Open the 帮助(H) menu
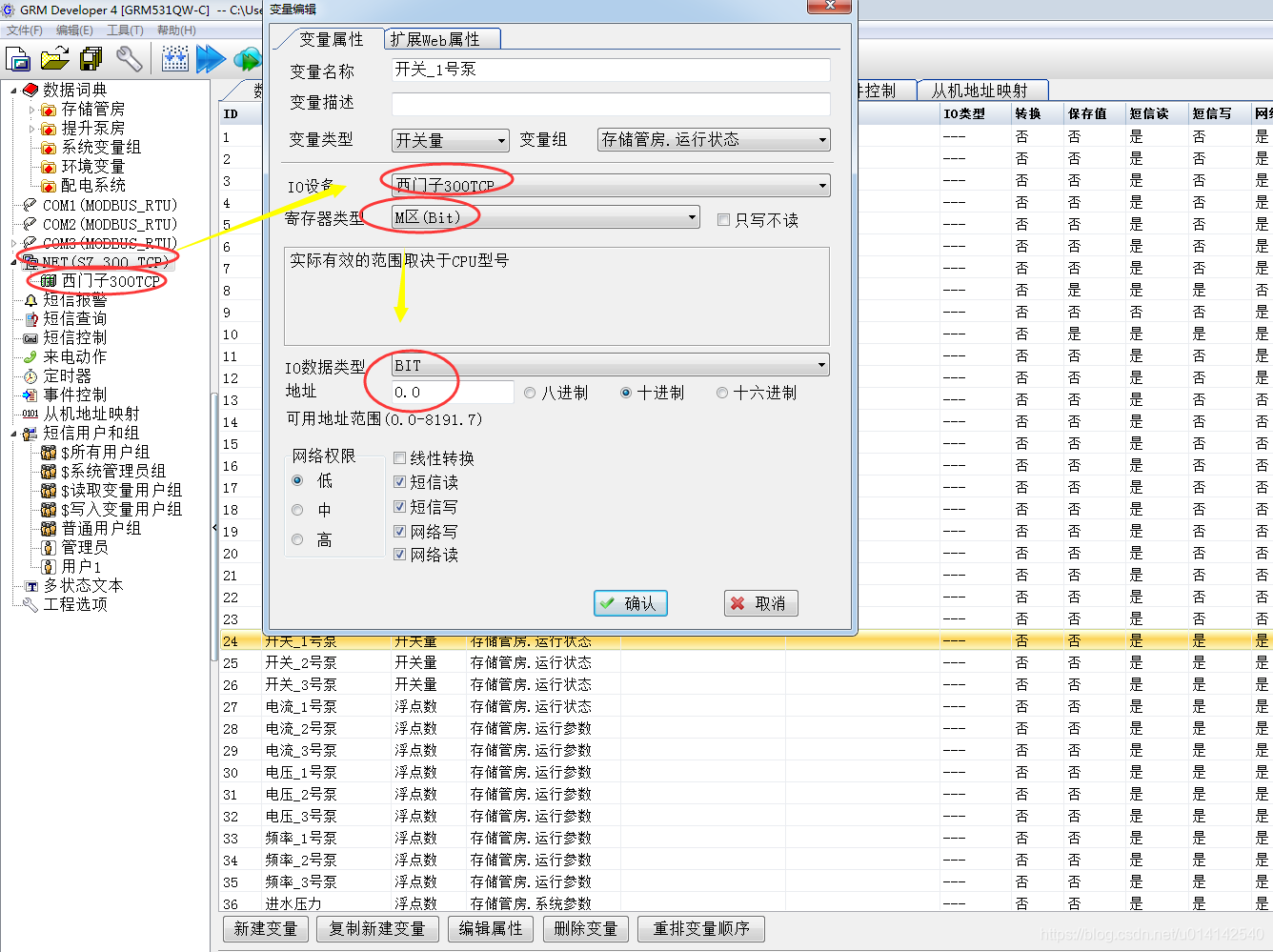The height and width of the screenshot is (952, 1273). (x=175, y=30)
